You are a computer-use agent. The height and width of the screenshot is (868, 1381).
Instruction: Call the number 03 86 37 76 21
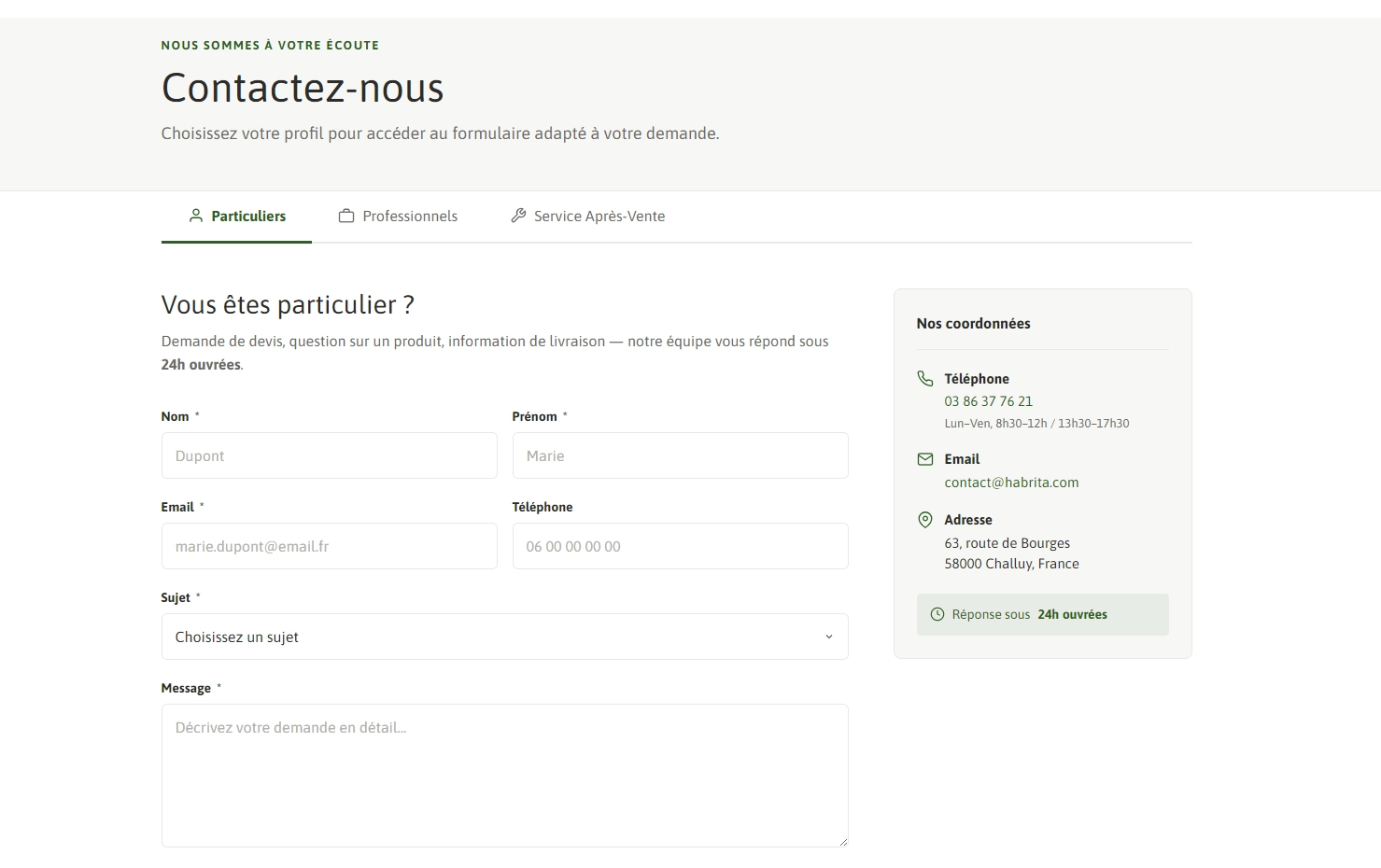pos(988,401)
